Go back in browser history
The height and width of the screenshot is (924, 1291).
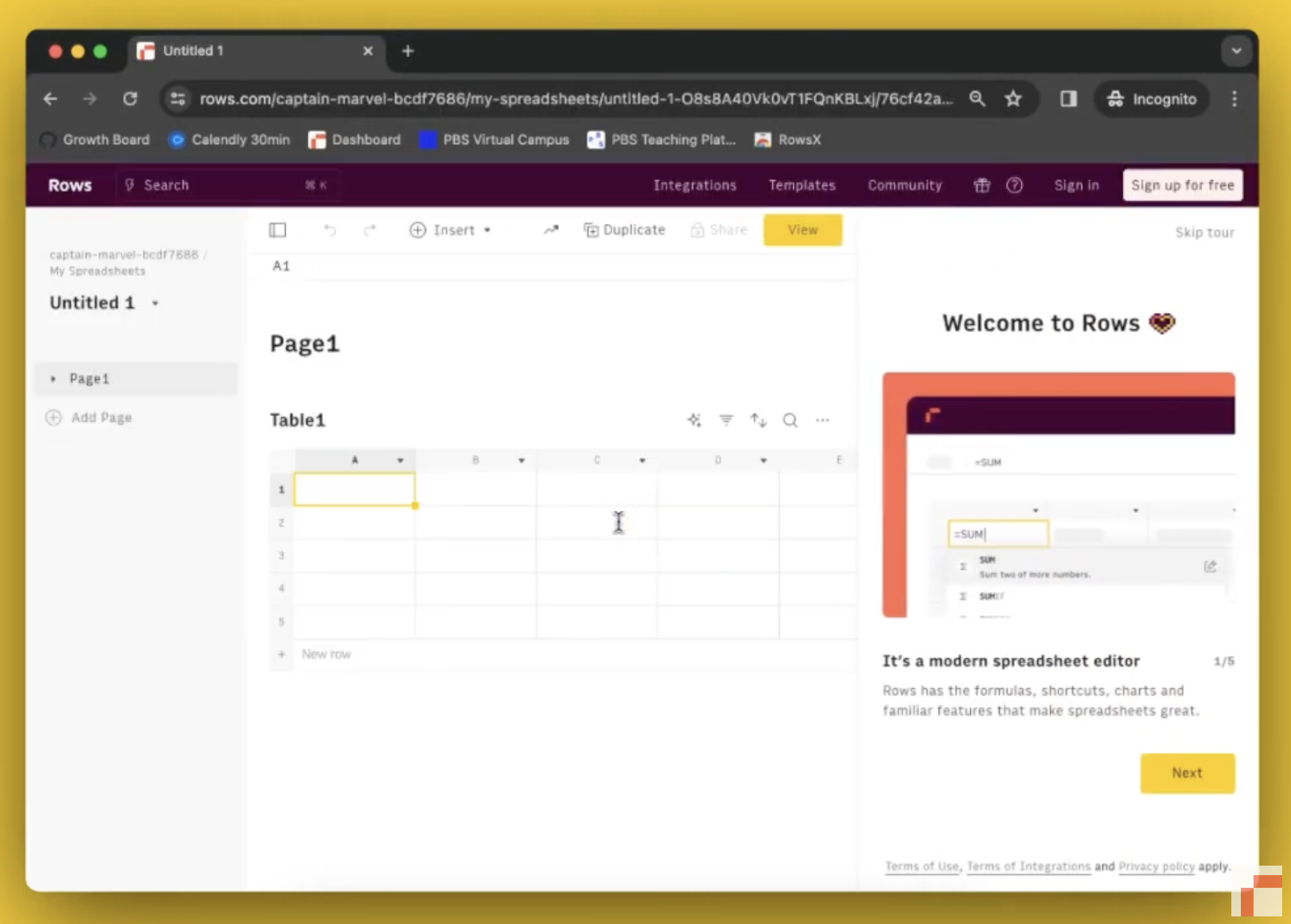50,99
